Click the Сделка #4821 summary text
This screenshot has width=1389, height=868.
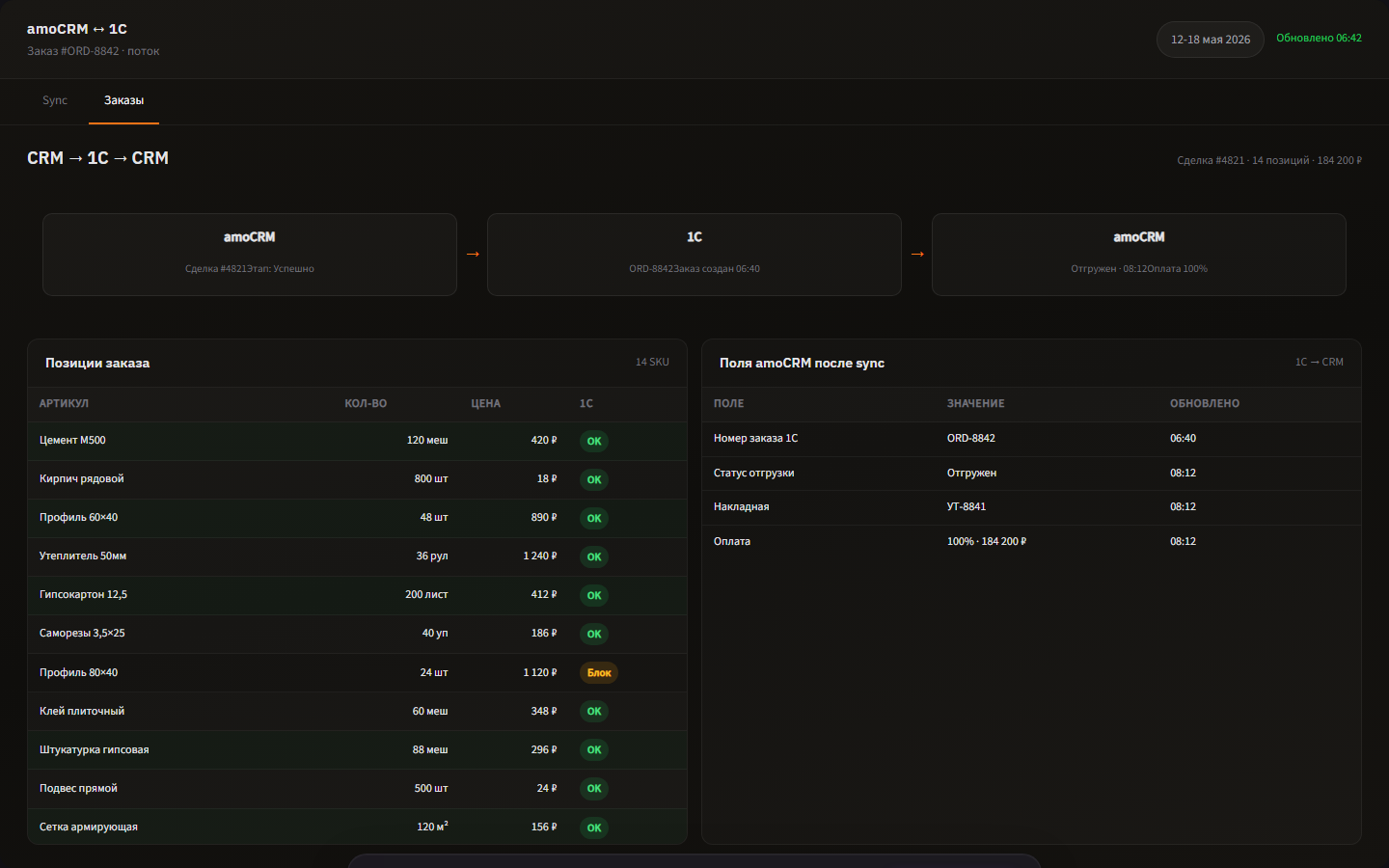(x=1269, y=161)
